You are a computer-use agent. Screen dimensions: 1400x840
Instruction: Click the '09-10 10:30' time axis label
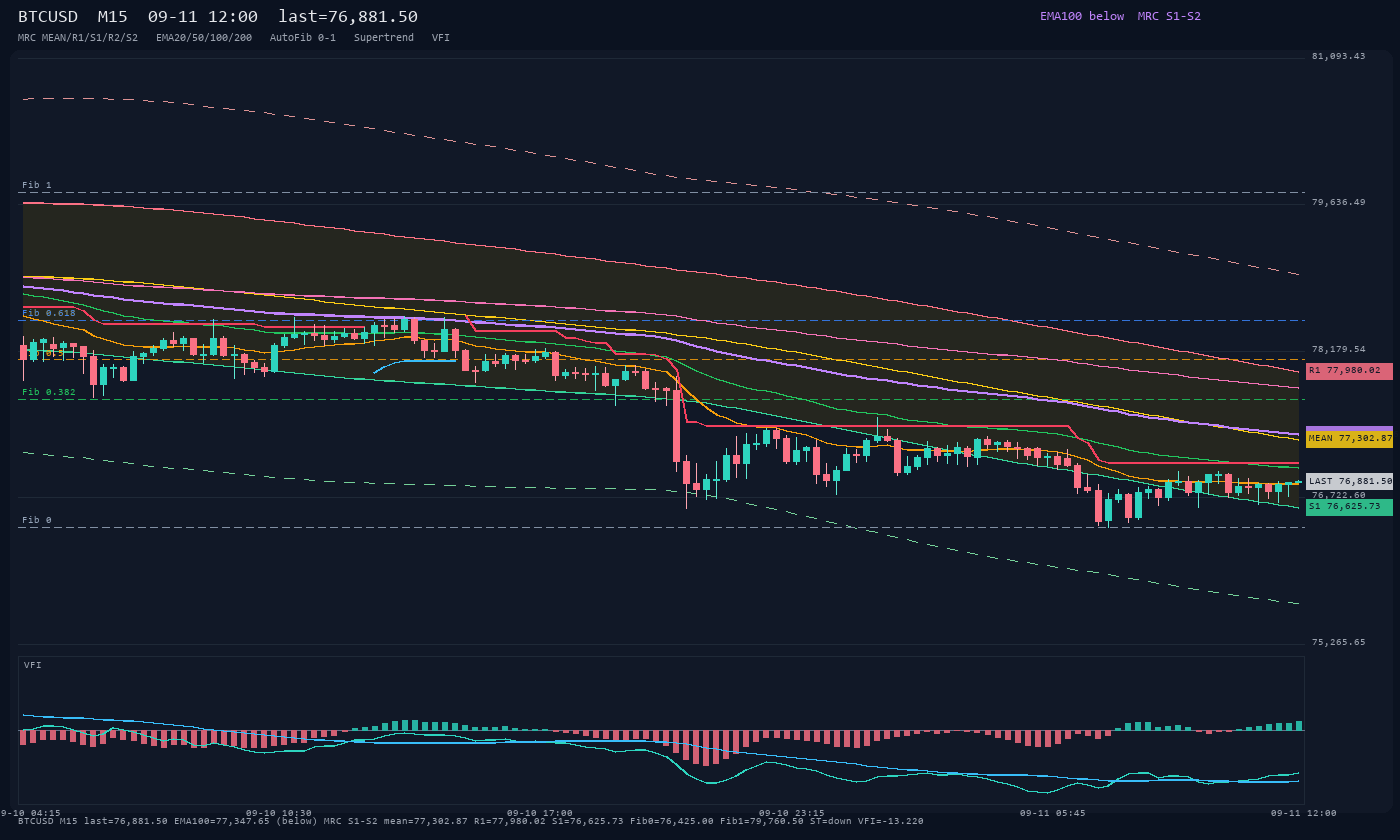(279, 813)
